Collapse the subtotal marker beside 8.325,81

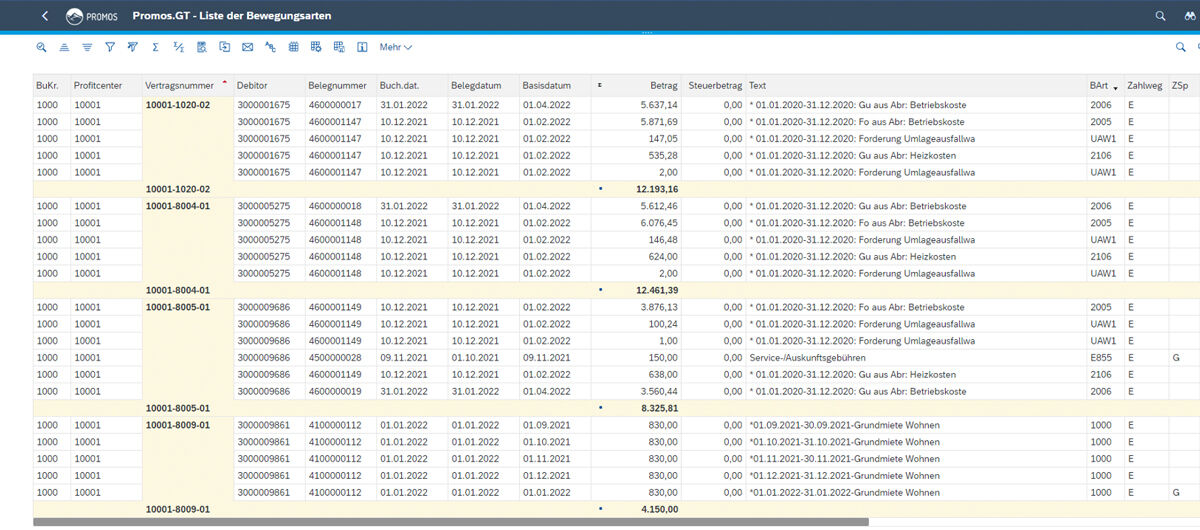(x=600, y=408)
